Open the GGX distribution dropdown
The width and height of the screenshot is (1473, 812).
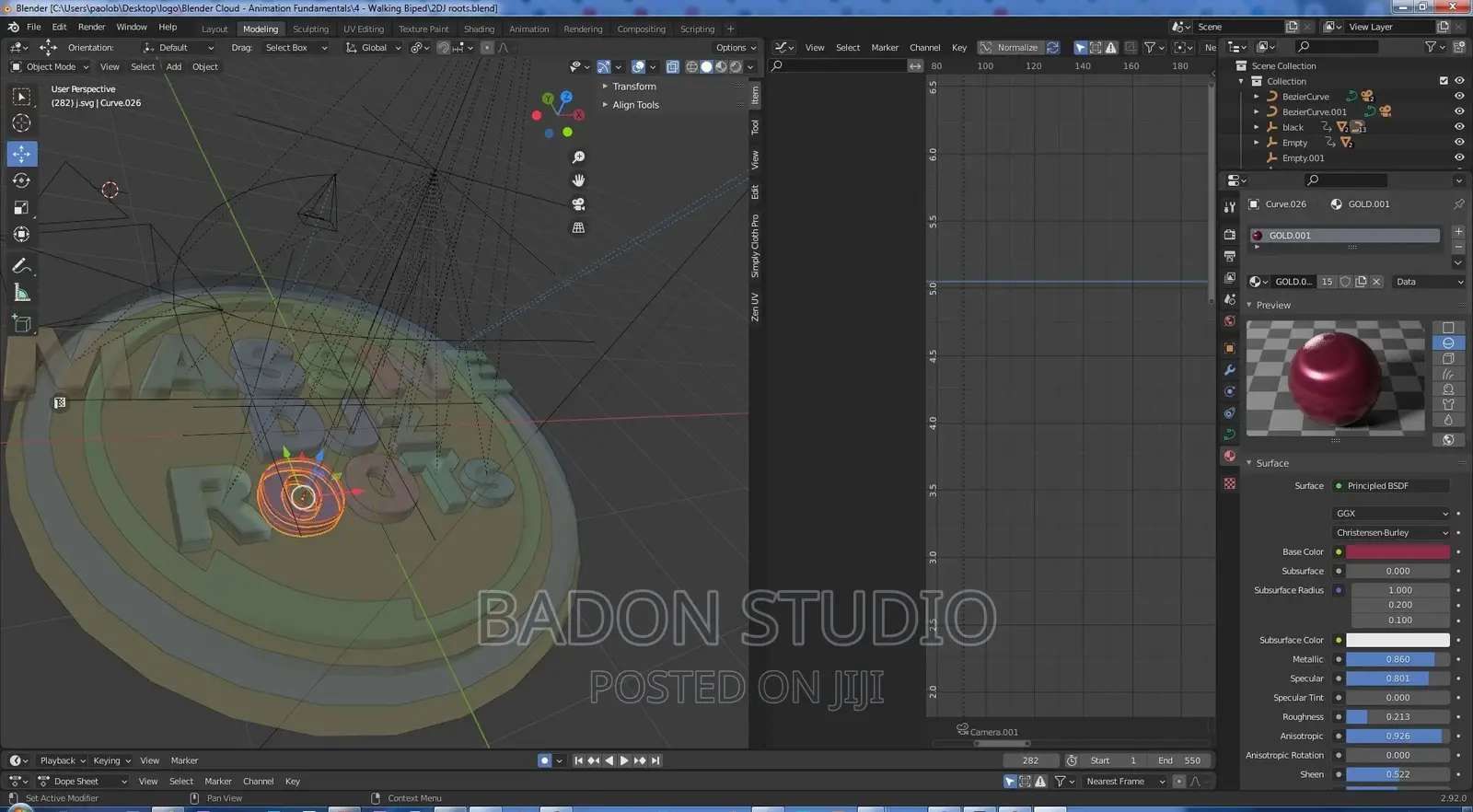(x=1391, y=514)
